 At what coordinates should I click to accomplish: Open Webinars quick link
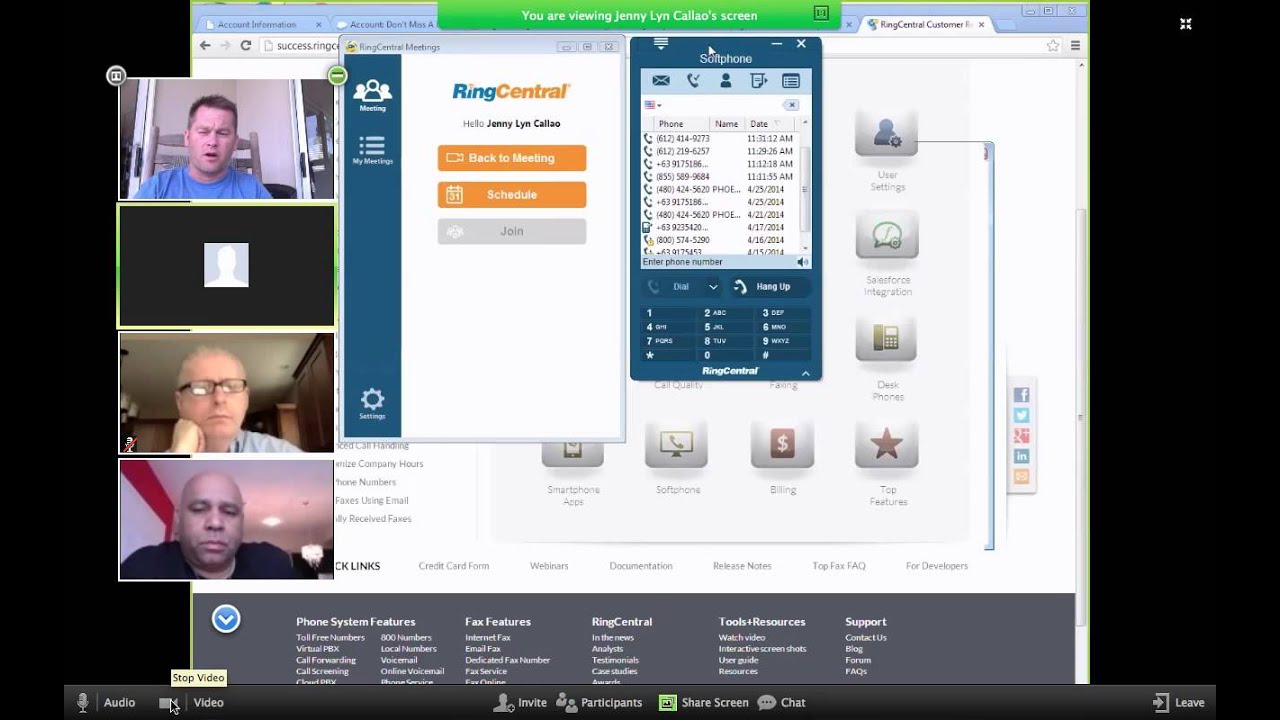pos(549,566)
